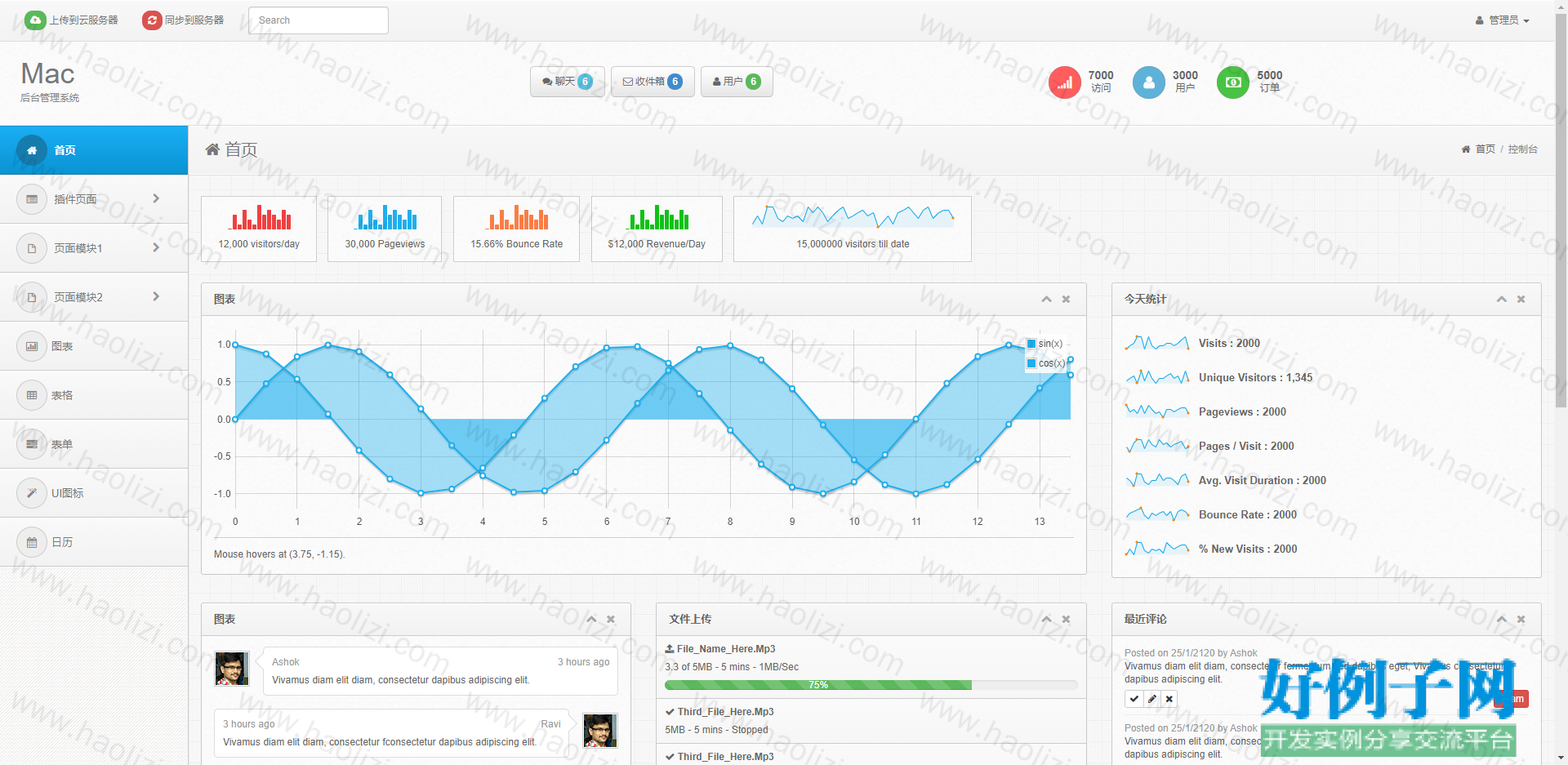Click the 图表 chart icon in sidebar
This screenshot has width=1568, height=765.
(x=32, y=346)
